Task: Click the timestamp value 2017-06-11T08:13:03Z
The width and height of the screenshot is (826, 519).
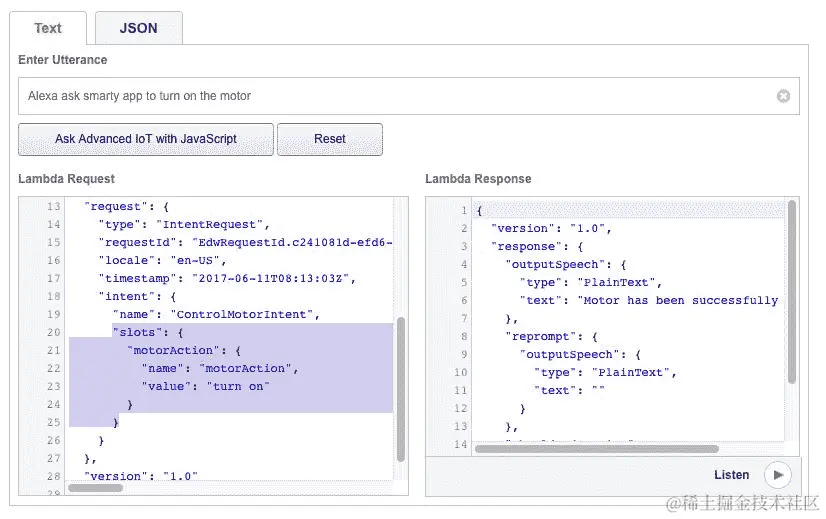Action: pos(273,278)
